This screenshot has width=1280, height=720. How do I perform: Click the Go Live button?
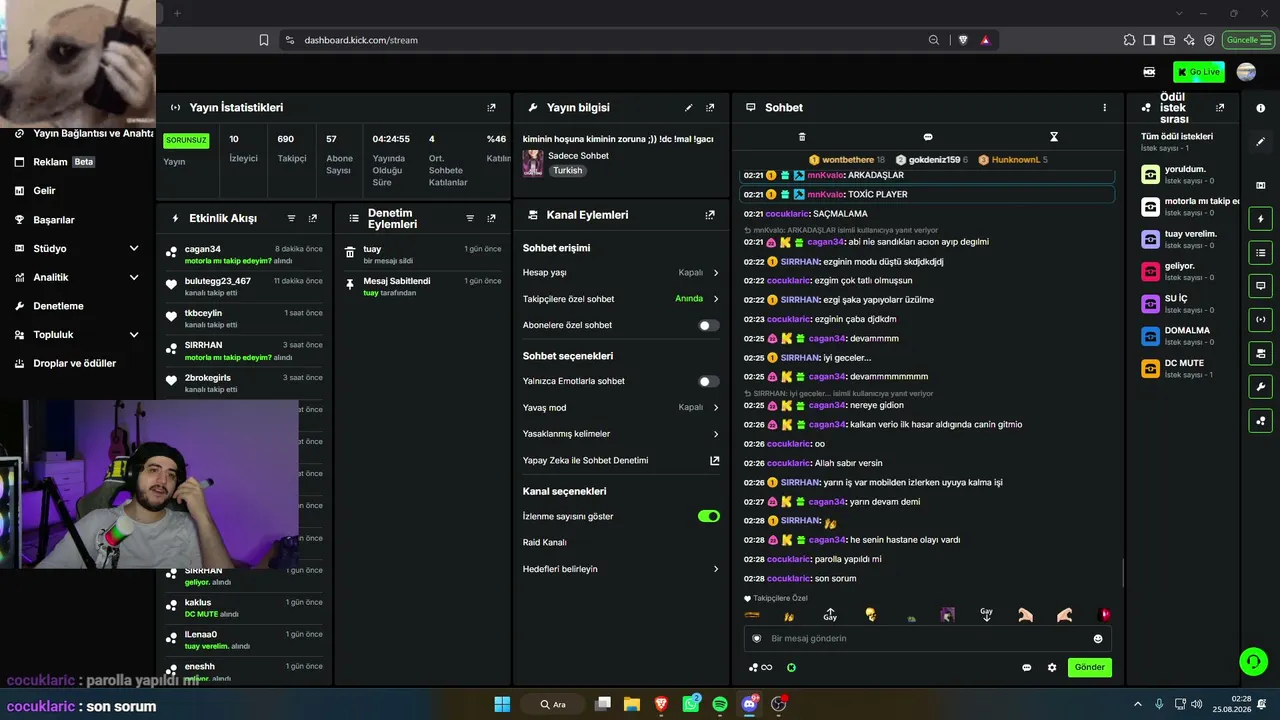tap(1199, 72)
